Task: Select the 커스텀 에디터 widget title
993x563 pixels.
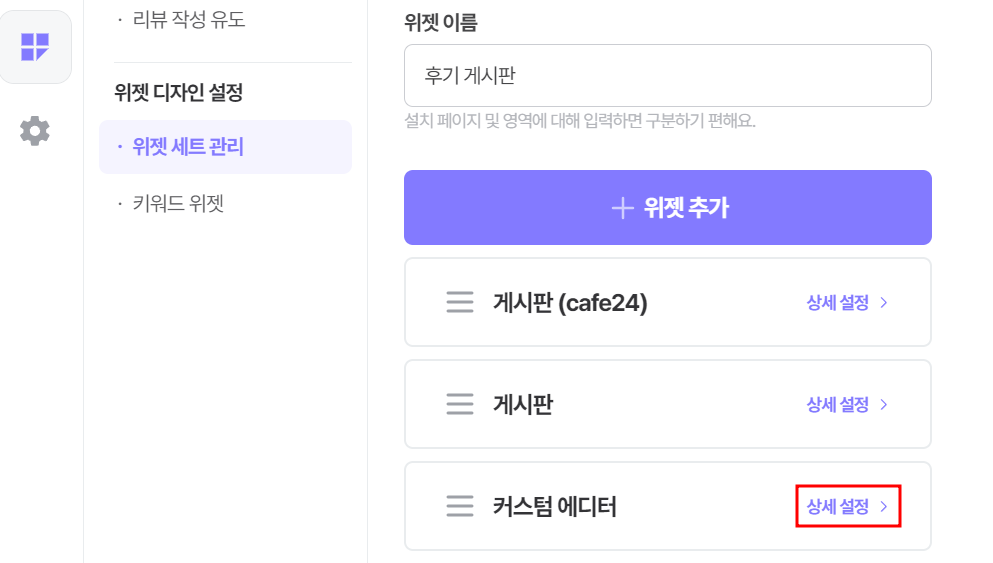Action: pos(554,507)
